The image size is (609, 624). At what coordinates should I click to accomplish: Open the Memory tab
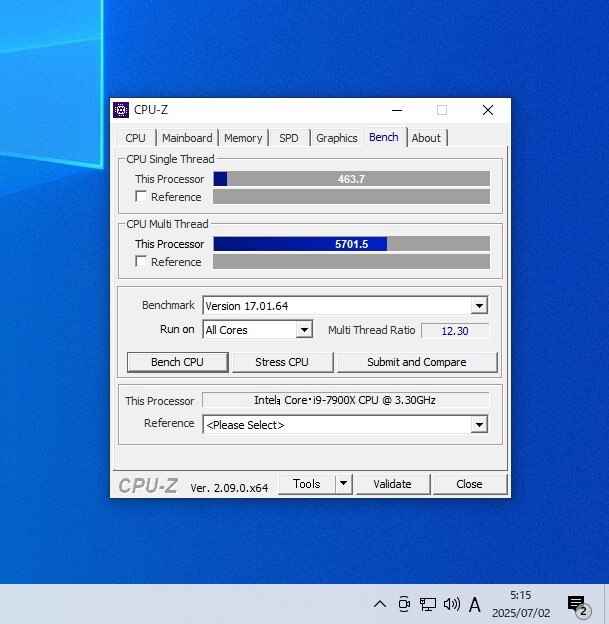coord(243,138)
